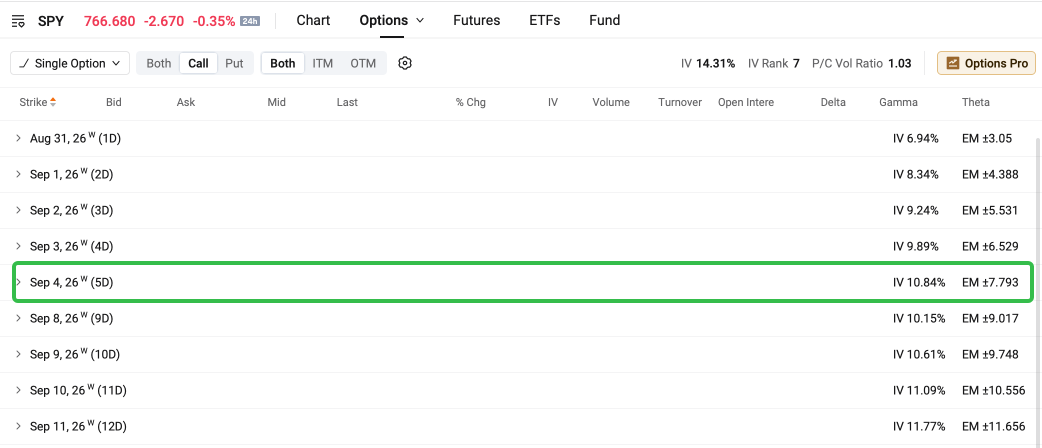Viewport: 1042px width, 448px height.
Task: Click the Gamma column header
Action: pos(898,102)
